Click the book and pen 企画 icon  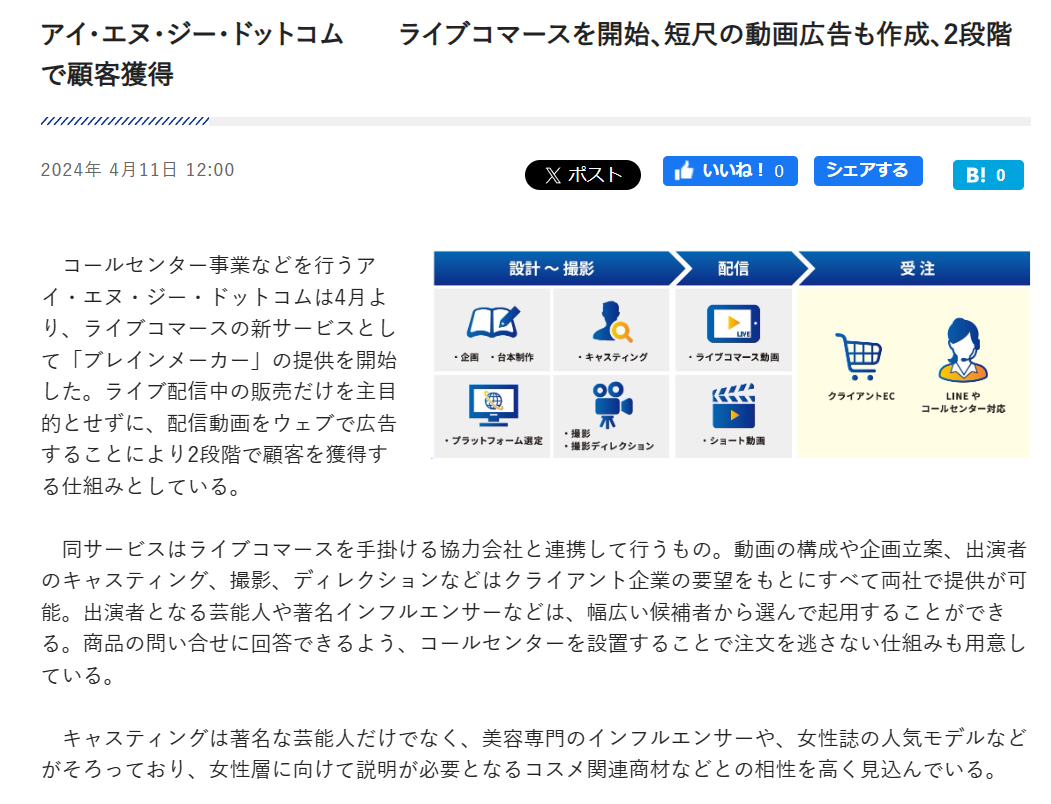point(493,322)
